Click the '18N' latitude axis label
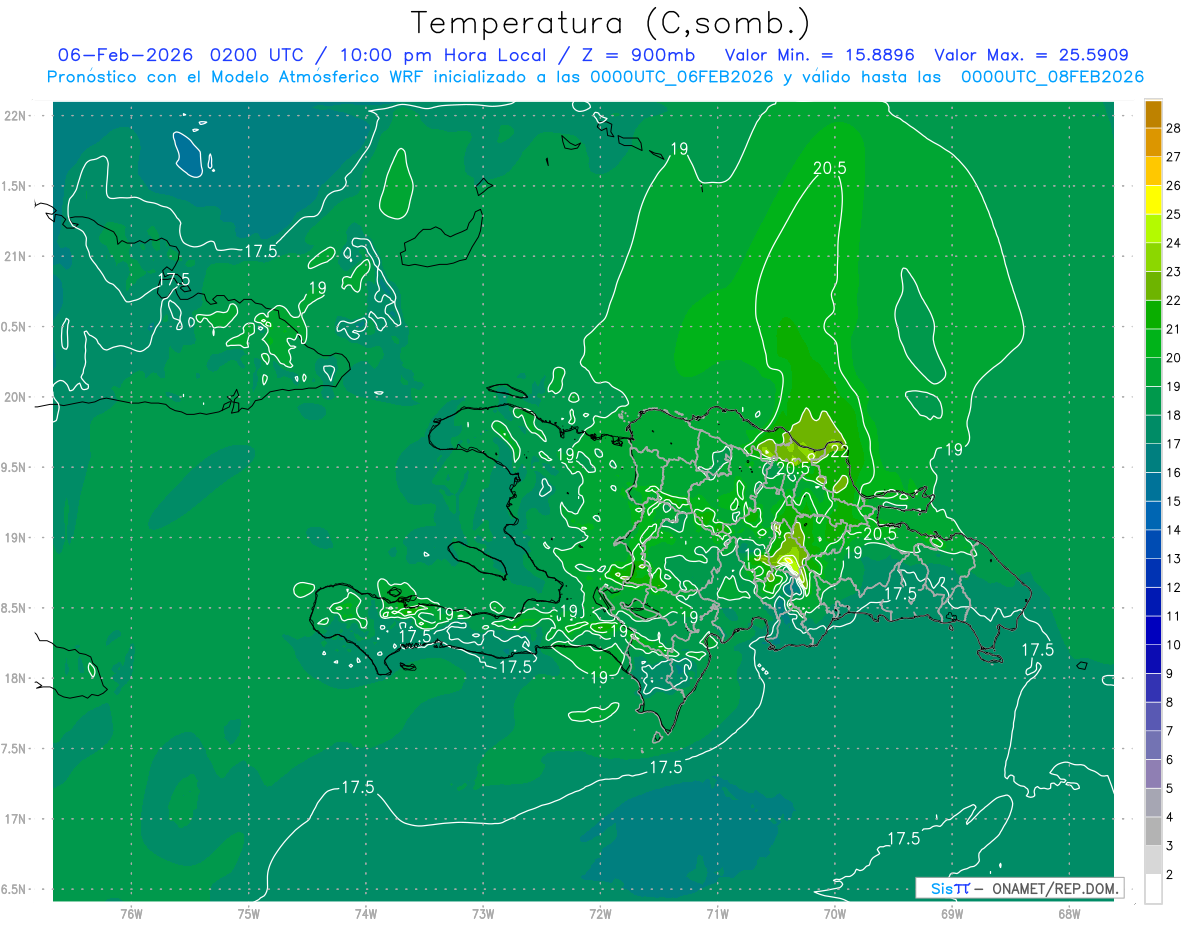Screen dimensions: 1200x927 click(x=16, y=679)
